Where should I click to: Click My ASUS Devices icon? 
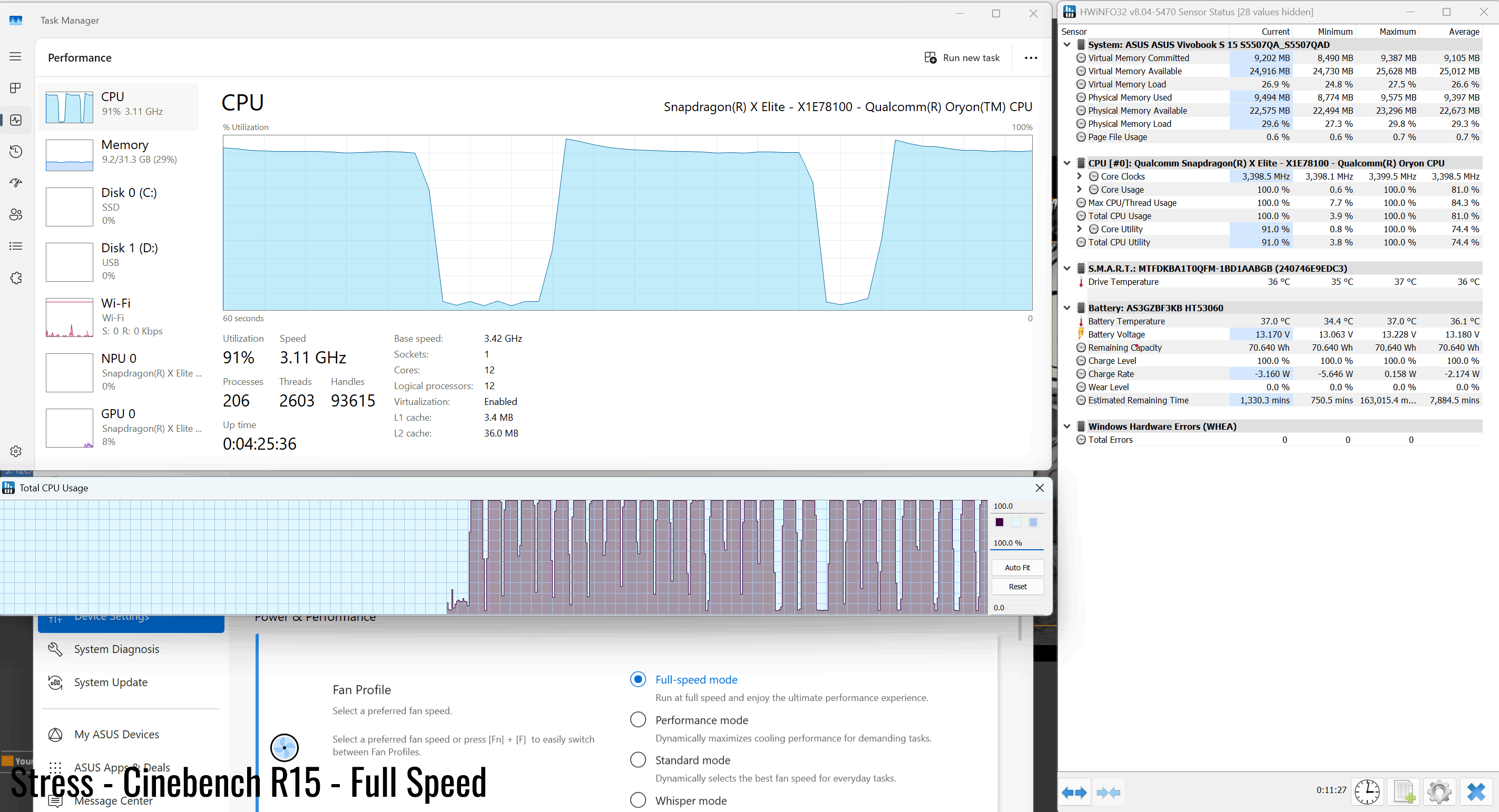[x=55, y=735]
